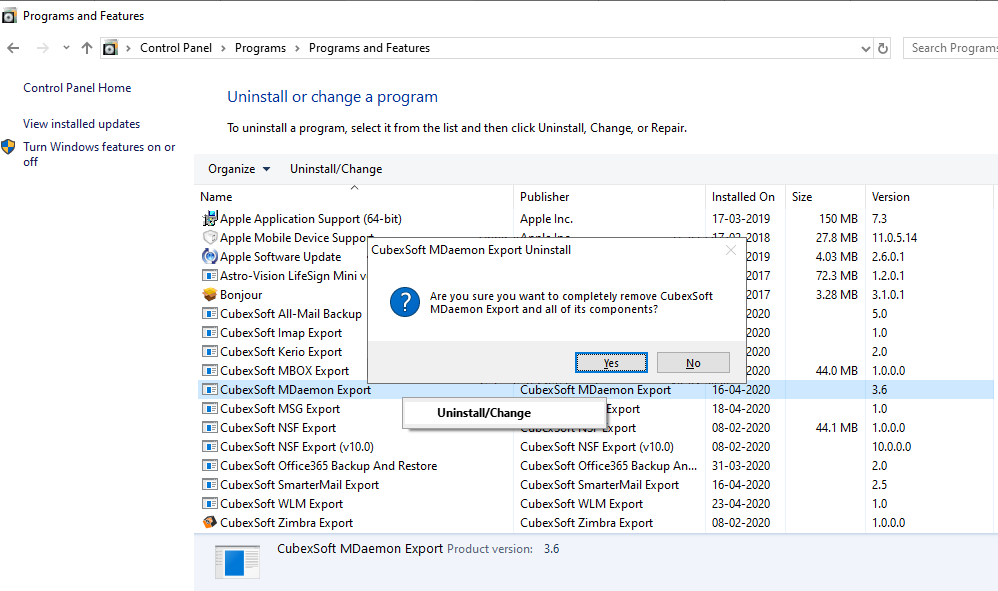
Task: Sort by the Publisher column header
Action: [x=609, y=197]
